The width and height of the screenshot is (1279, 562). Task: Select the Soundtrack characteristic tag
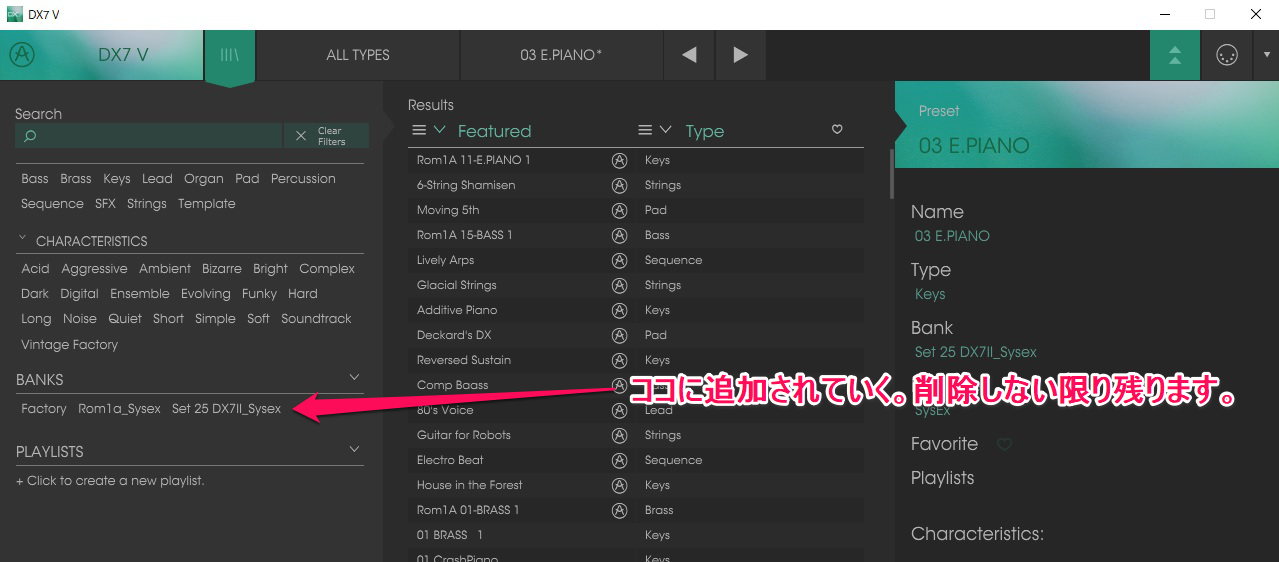(316, 319)
